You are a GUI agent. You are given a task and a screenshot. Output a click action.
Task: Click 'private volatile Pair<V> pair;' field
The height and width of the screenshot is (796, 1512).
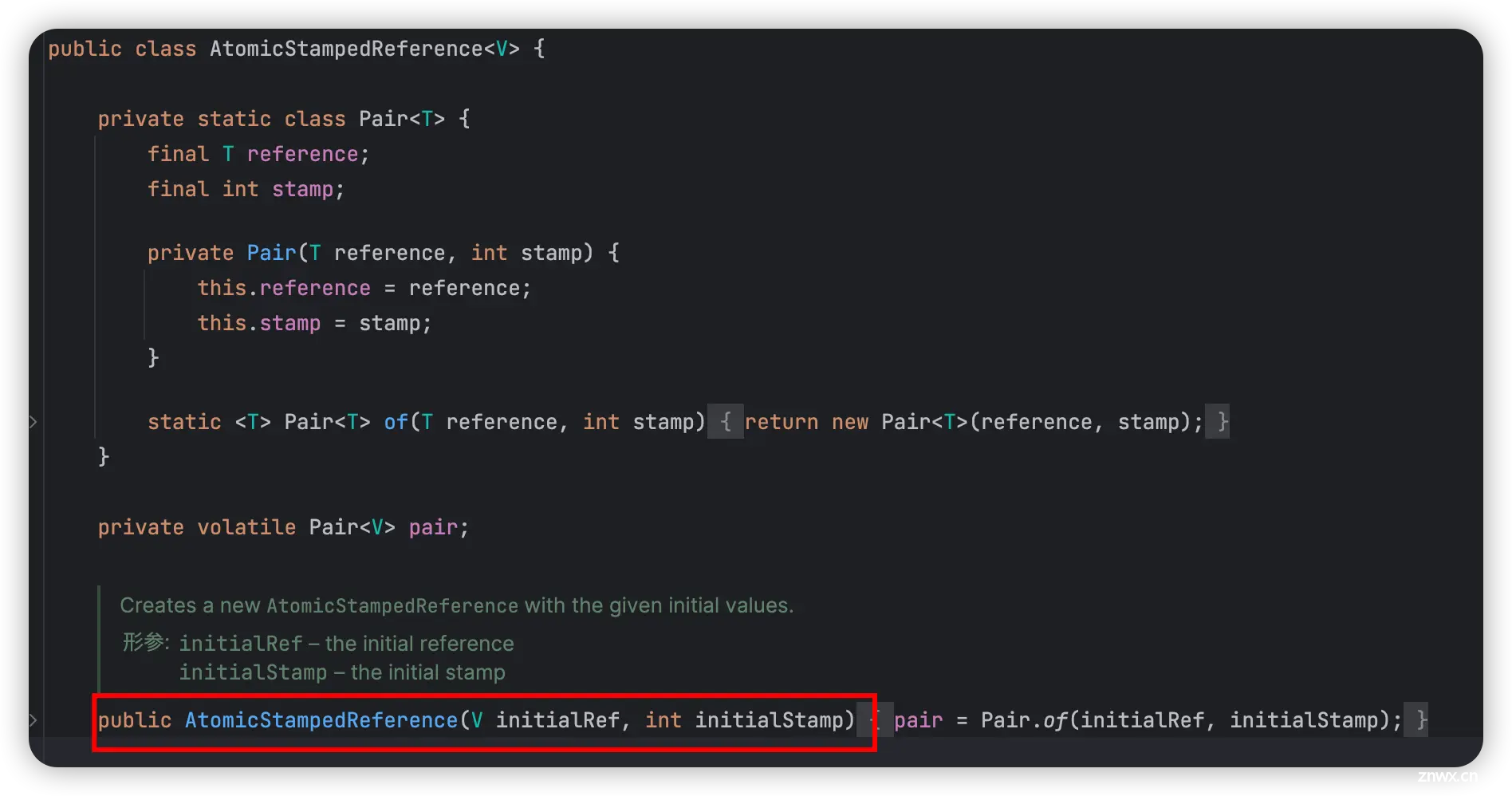[283, 527]
